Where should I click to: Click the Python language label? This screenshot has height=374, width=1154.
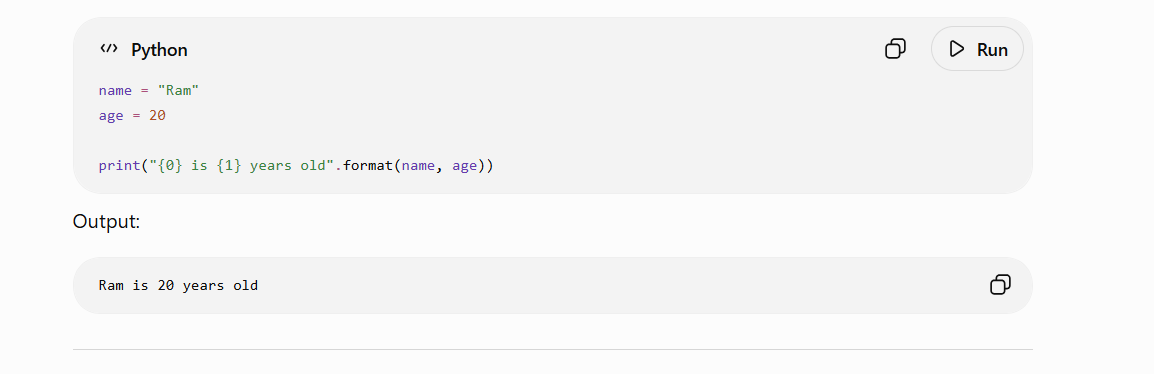coord(159,50)
